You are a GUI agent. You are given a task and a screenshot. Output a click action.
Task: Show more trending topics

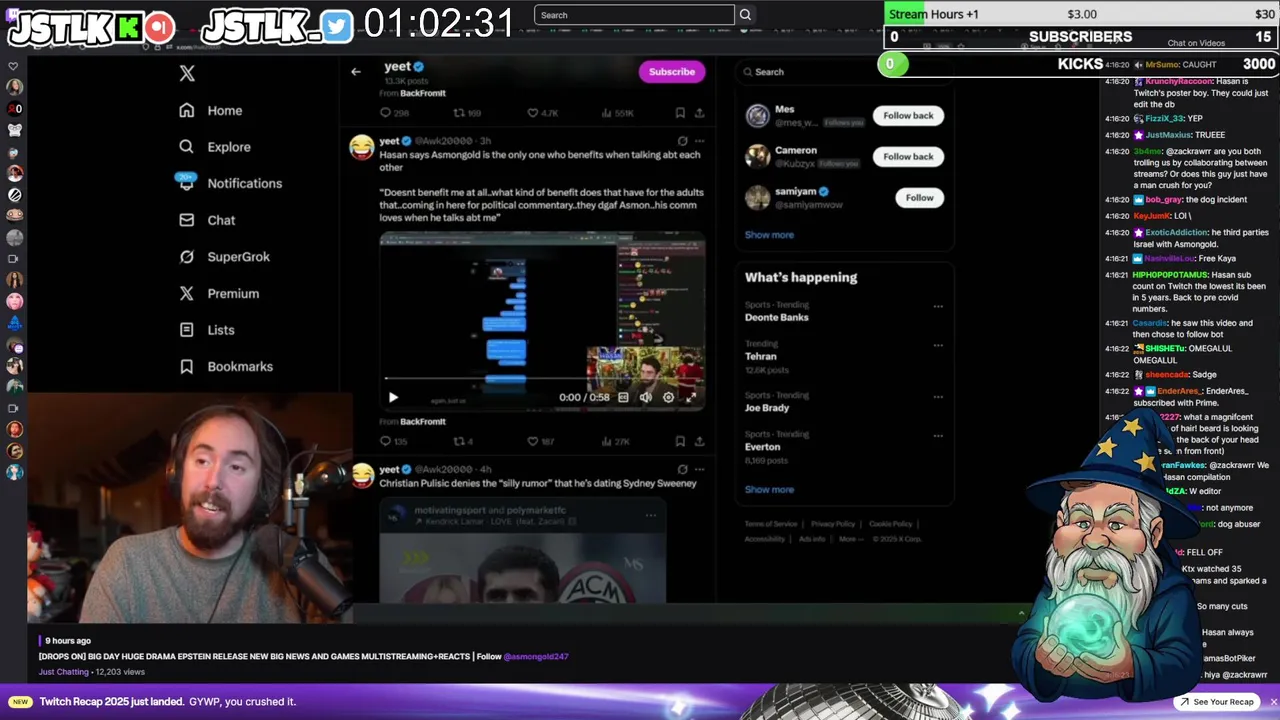769,490
